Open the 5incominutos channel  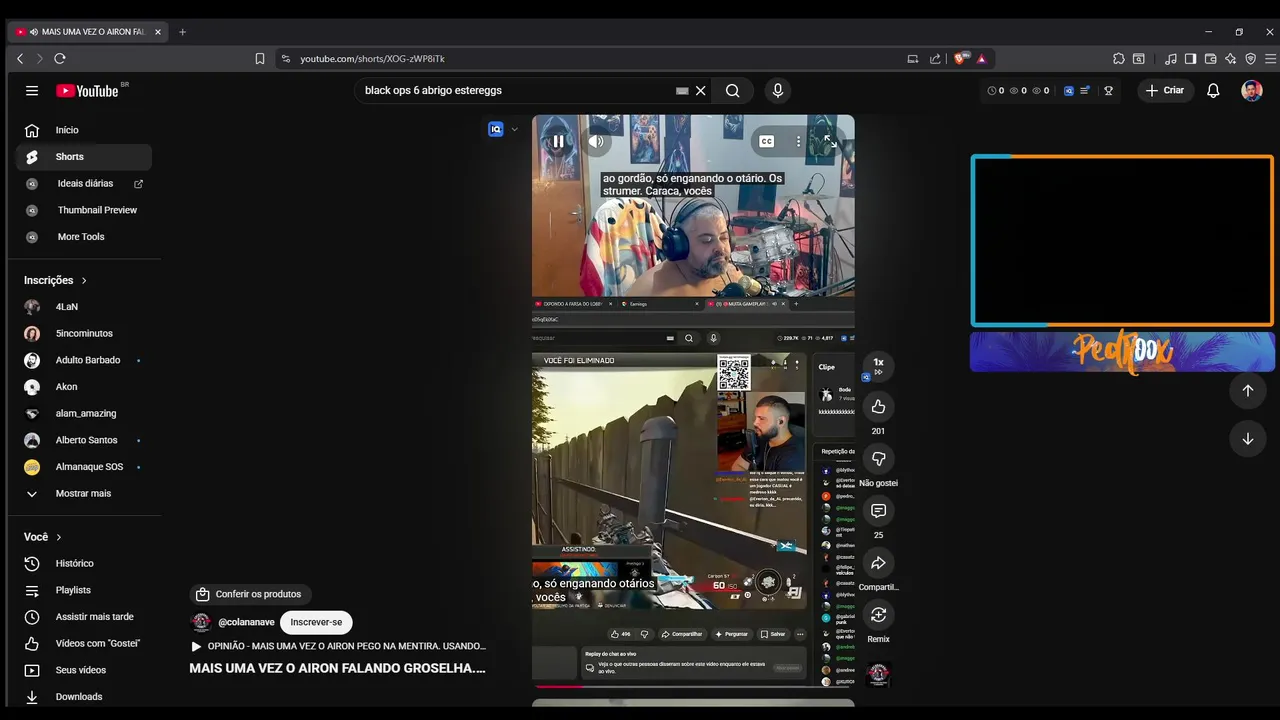84,334
